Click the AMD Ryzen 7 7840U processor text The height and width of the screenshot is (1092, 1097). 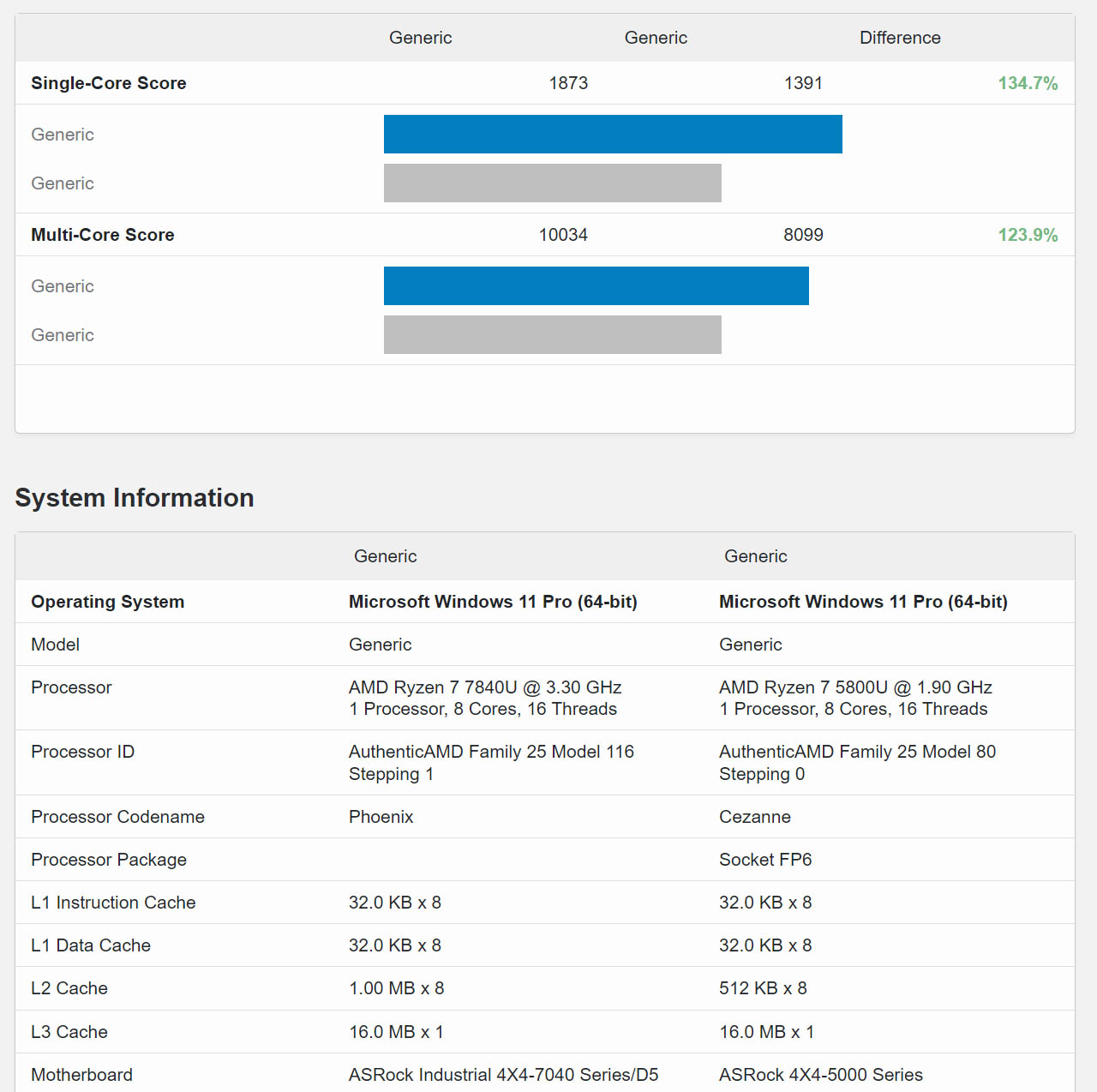coord(485,687)
